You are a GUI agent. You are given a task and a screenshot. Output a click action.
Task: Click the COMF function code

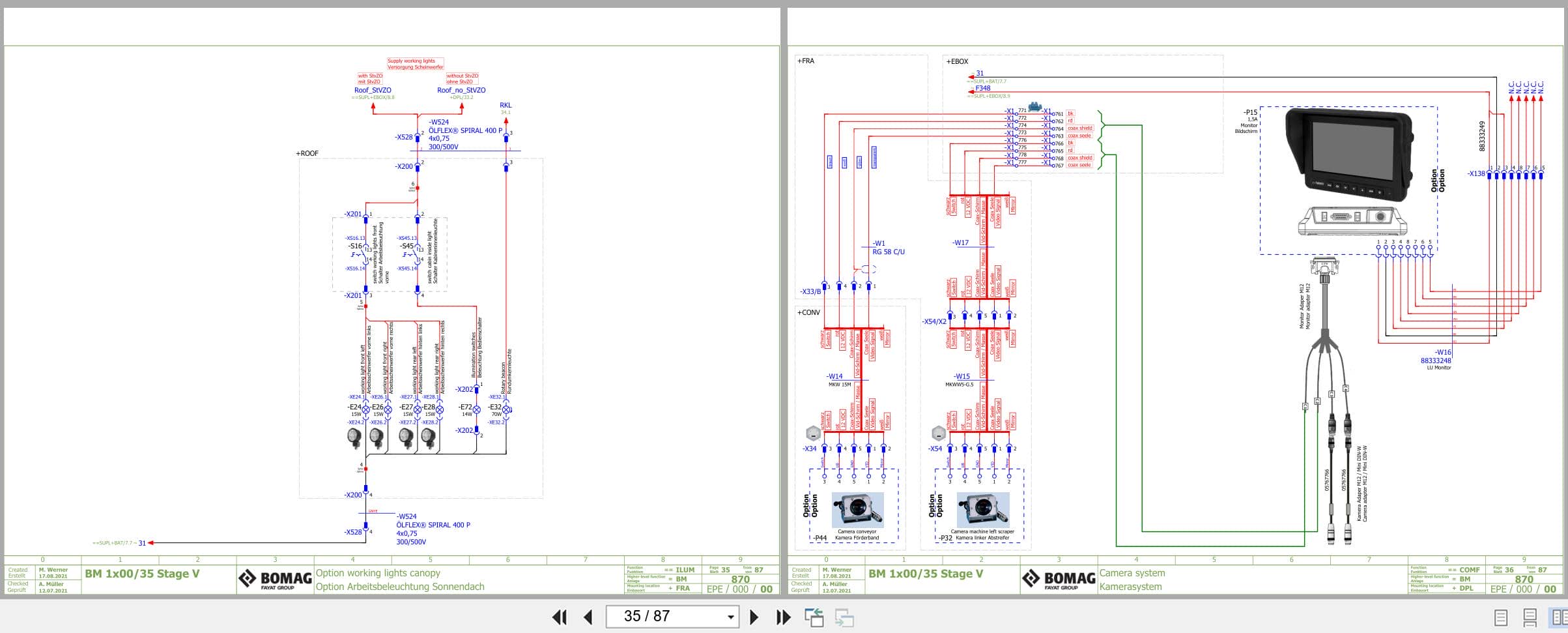coord(1469,570)
